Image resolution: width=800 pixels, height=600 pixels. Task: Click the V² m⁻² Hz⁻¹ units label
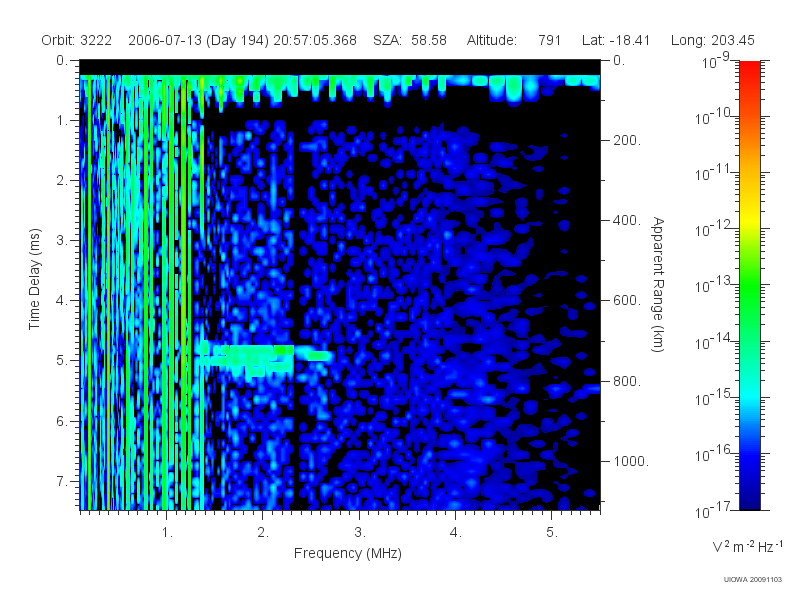click(747, 546)
